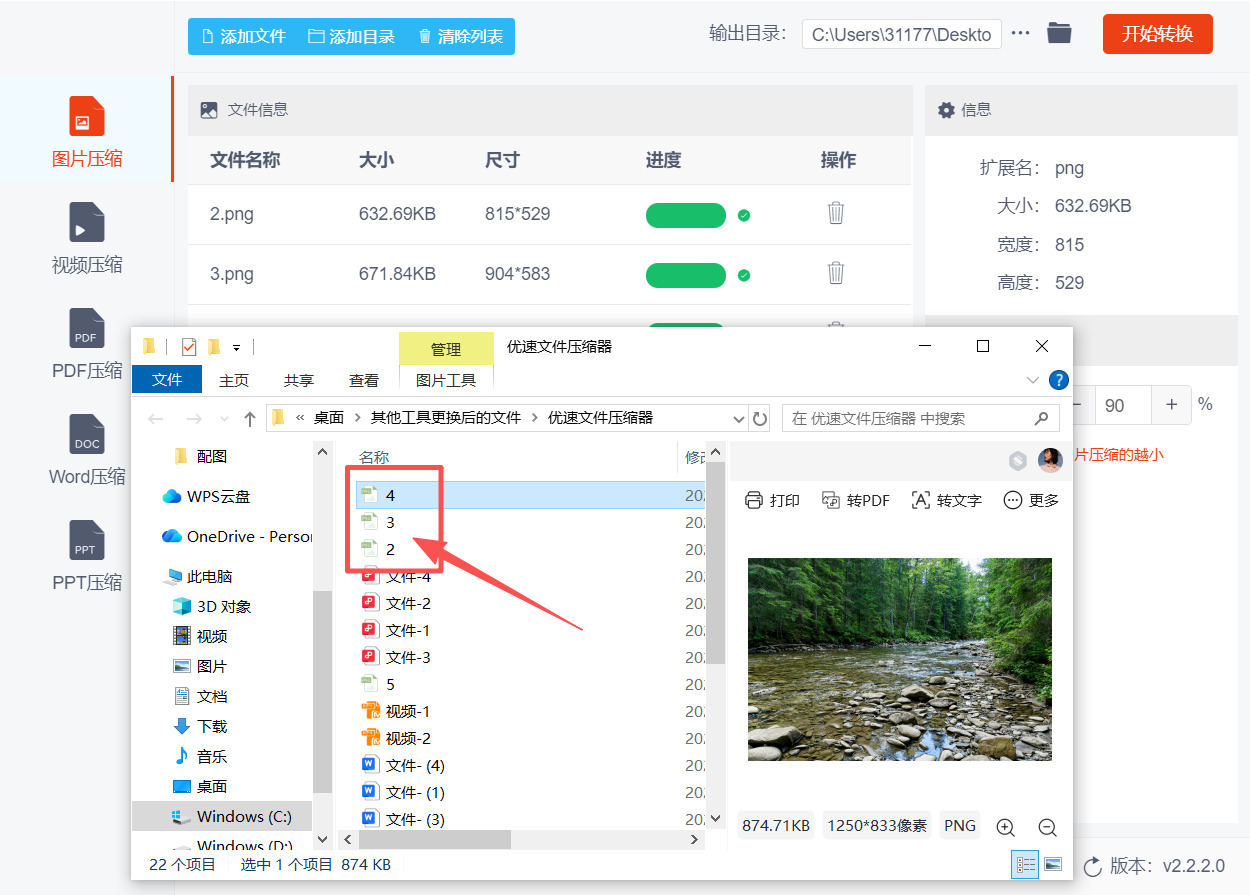Click the river photo preview thumbnail
Viewport: 1250px width, 895px height.
pyautogui.click(x=900, y=659)
